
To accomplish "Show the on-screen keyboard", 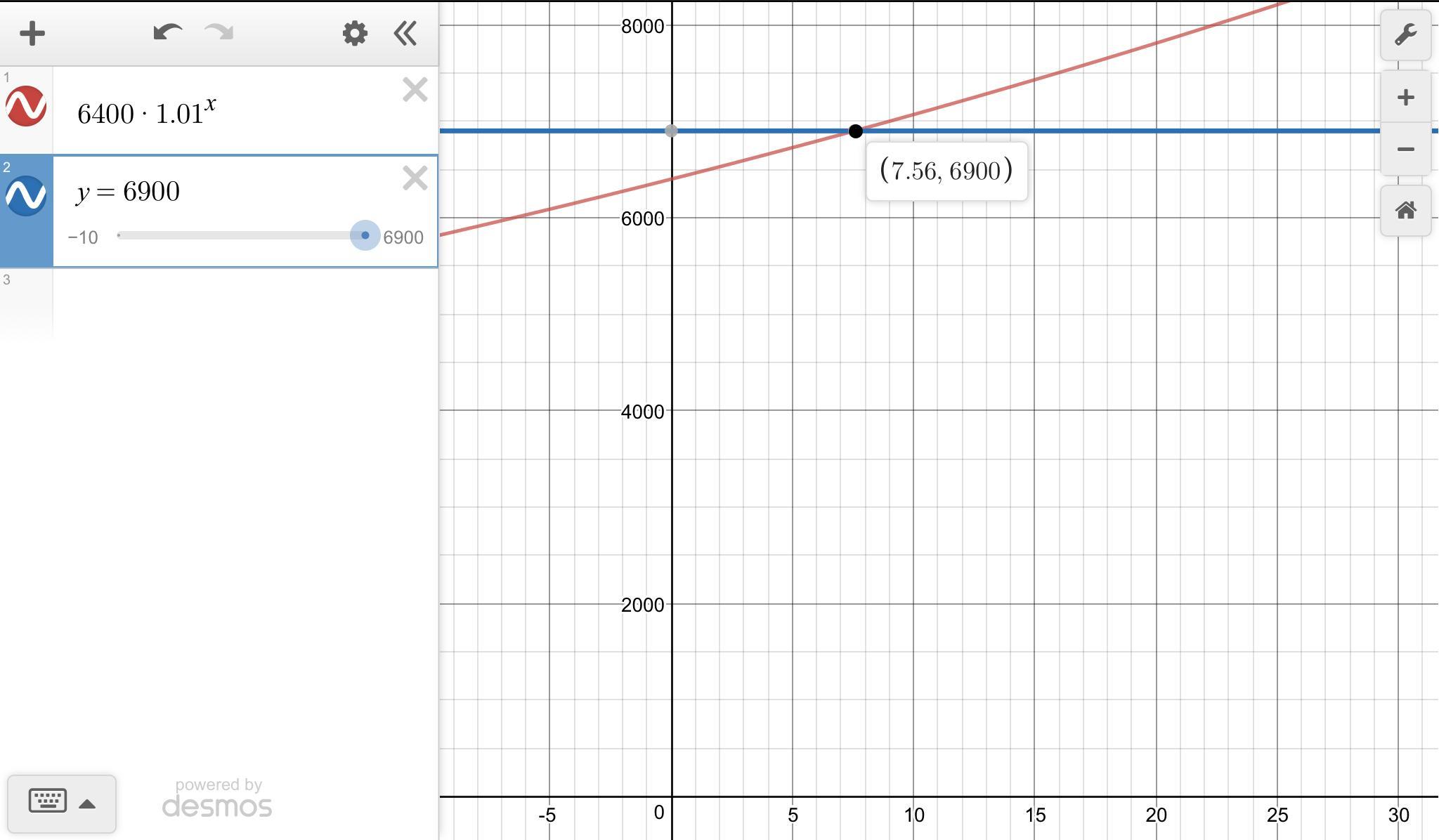I will [48, 801].
